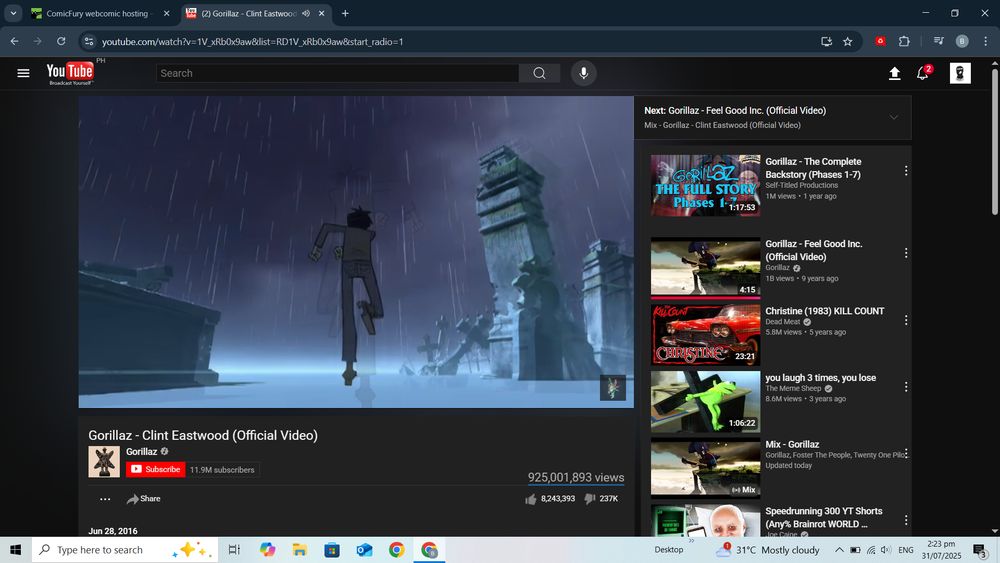Dislike the video with the thumbs down
This screenshot has width=1000, height=563.
[590, 499]
